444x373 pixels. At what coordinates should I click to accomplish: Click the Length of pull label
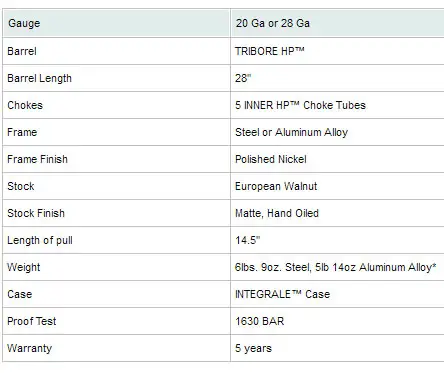[40, 240]
